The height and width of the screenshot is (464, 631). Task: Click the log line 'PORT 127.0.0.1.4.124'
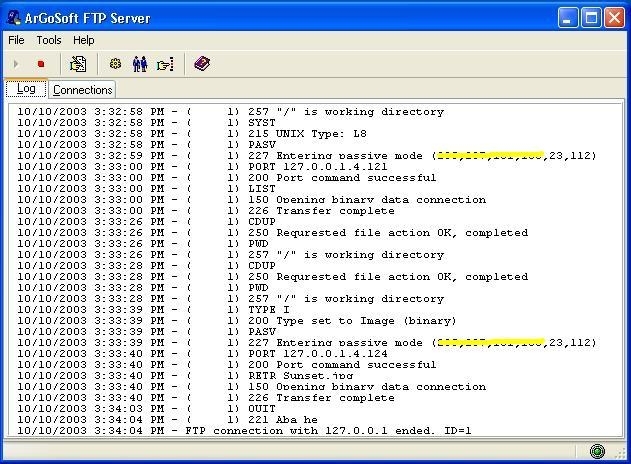tap(202, 354)
